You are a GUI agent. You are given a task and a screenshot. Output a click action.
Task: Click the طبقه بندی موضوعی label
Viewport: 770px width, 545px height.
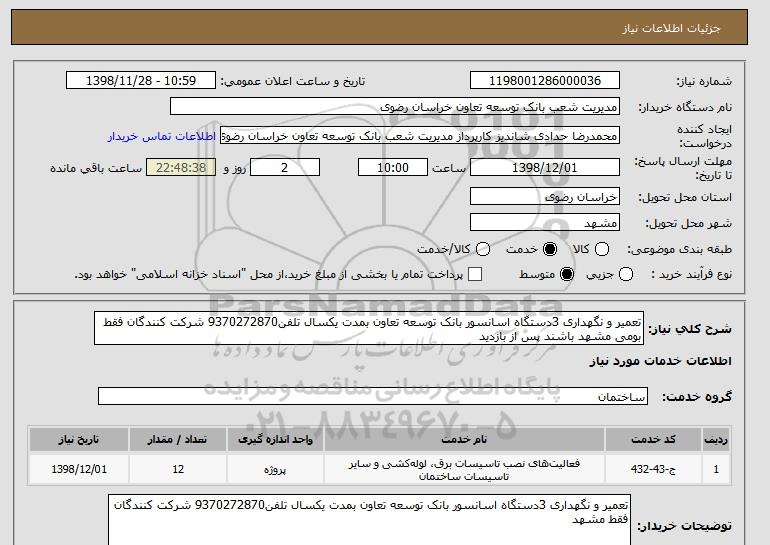[x=680, y=249]
